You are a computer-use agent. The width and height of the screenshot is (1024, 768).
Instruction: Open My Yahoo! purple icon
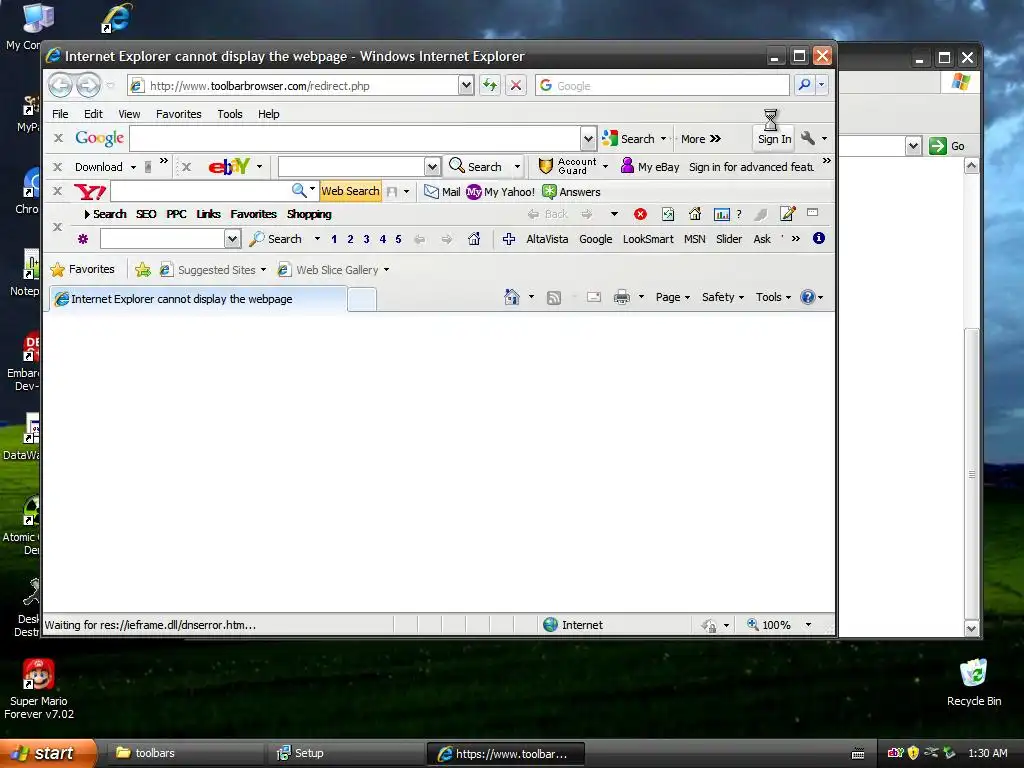click(473, 191)
